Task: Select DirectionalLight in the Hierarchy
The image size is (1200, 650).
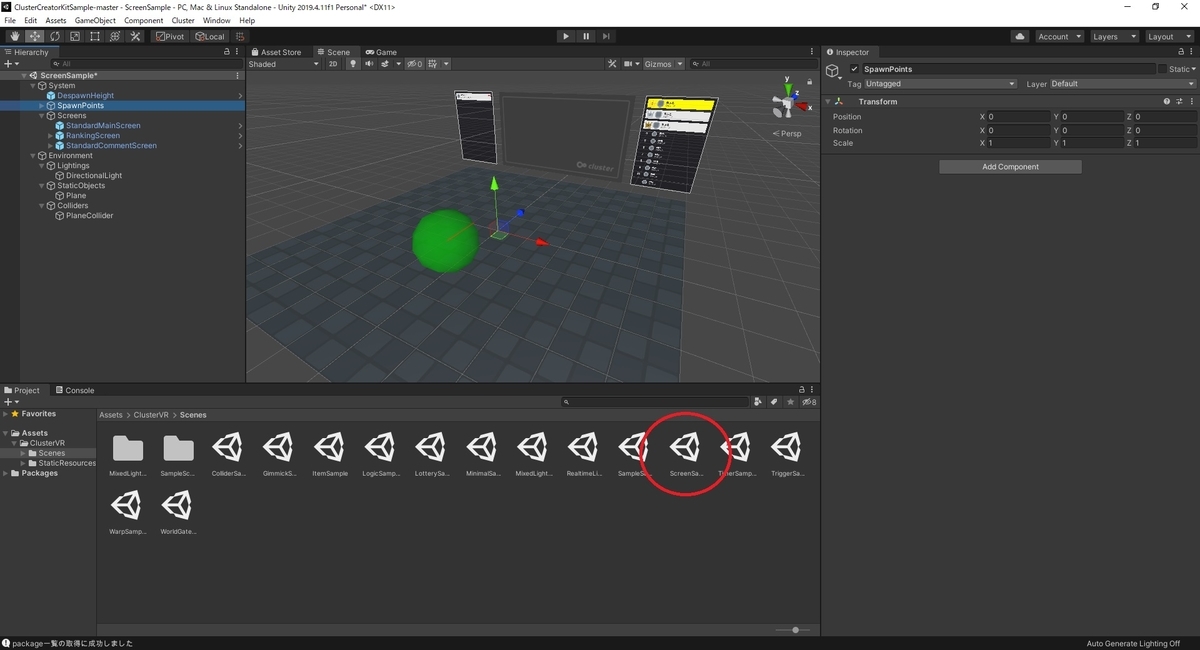Action: tap(94, 176)
